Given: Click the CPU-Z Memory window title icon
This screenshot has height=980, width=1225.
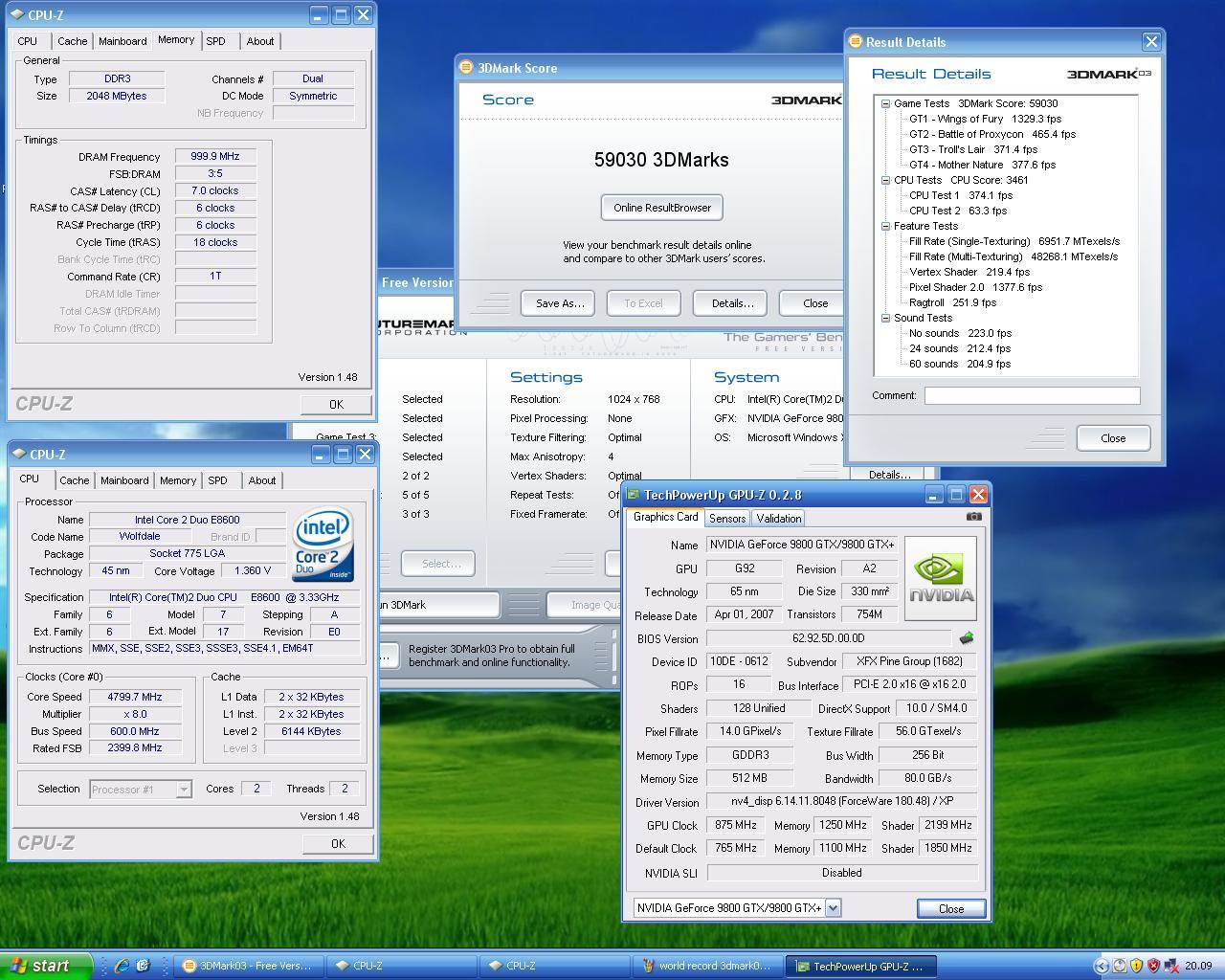Looking at the screenshot, I should point(17,15).
